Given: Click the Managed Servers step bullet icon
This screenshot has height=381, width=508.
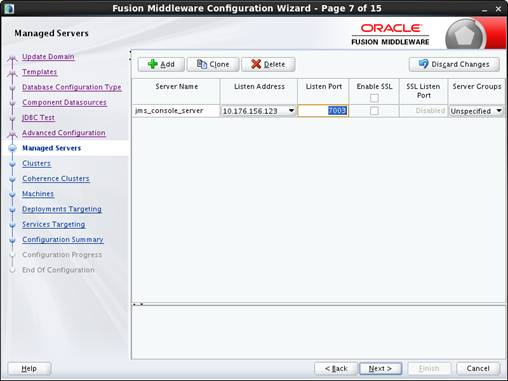Looking at the screenshot, I should point(13,148).
